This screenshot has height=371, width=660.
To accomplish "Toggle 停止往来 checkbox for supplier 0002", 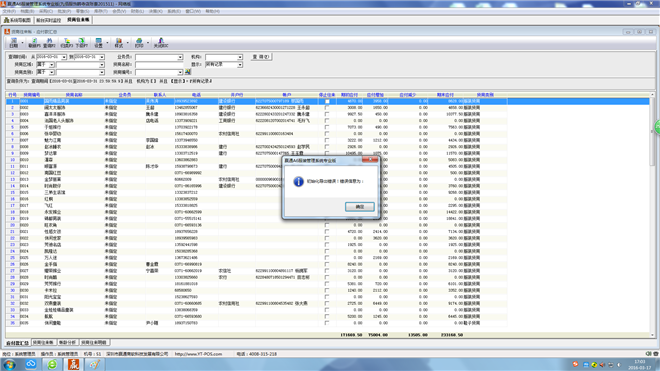I will [x=327, y=108].
